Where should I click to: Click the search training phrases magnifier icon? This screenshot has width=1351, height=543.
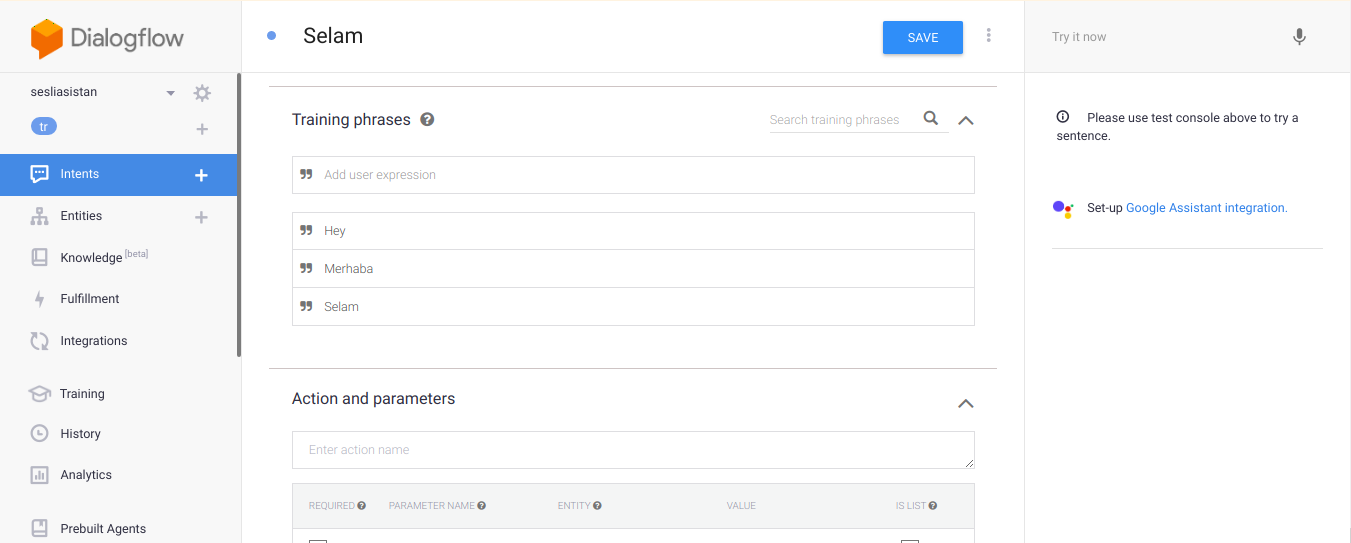tap(931, 119)
